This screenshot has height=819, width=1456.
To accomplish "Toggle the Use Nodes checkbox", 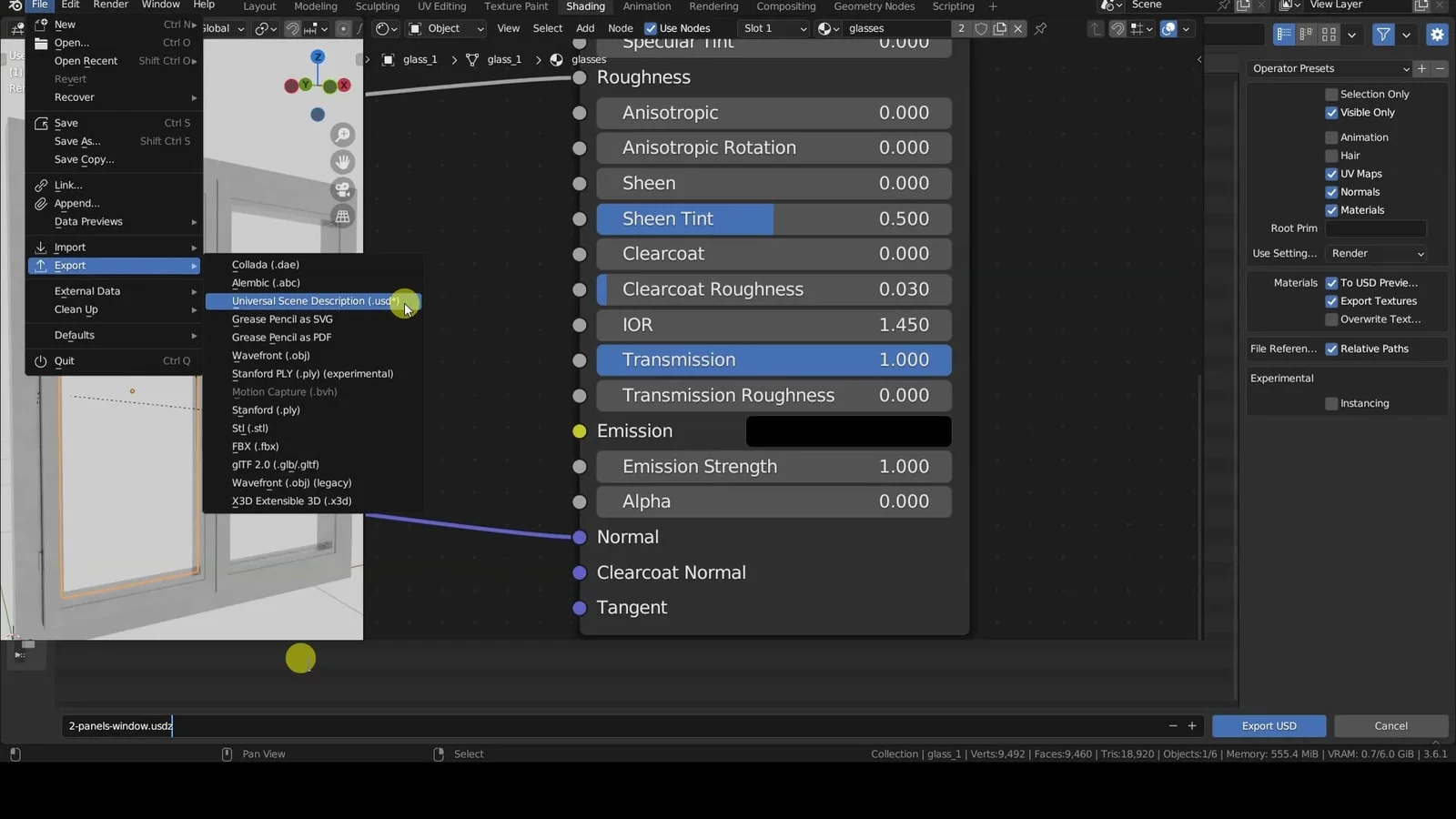I will pyautogui.click(x=651, y=28).
